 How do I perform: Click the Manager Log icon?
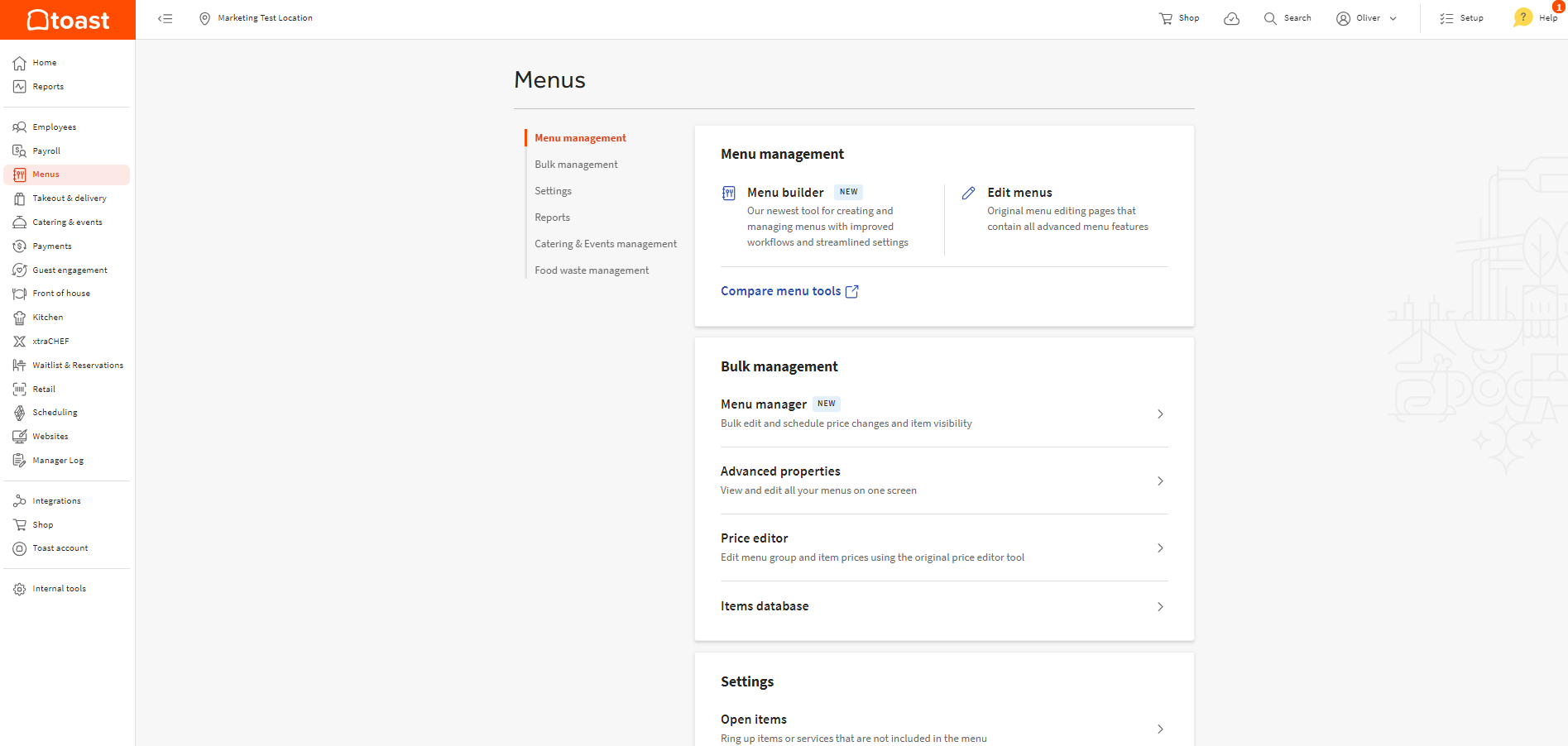[20, 461]
